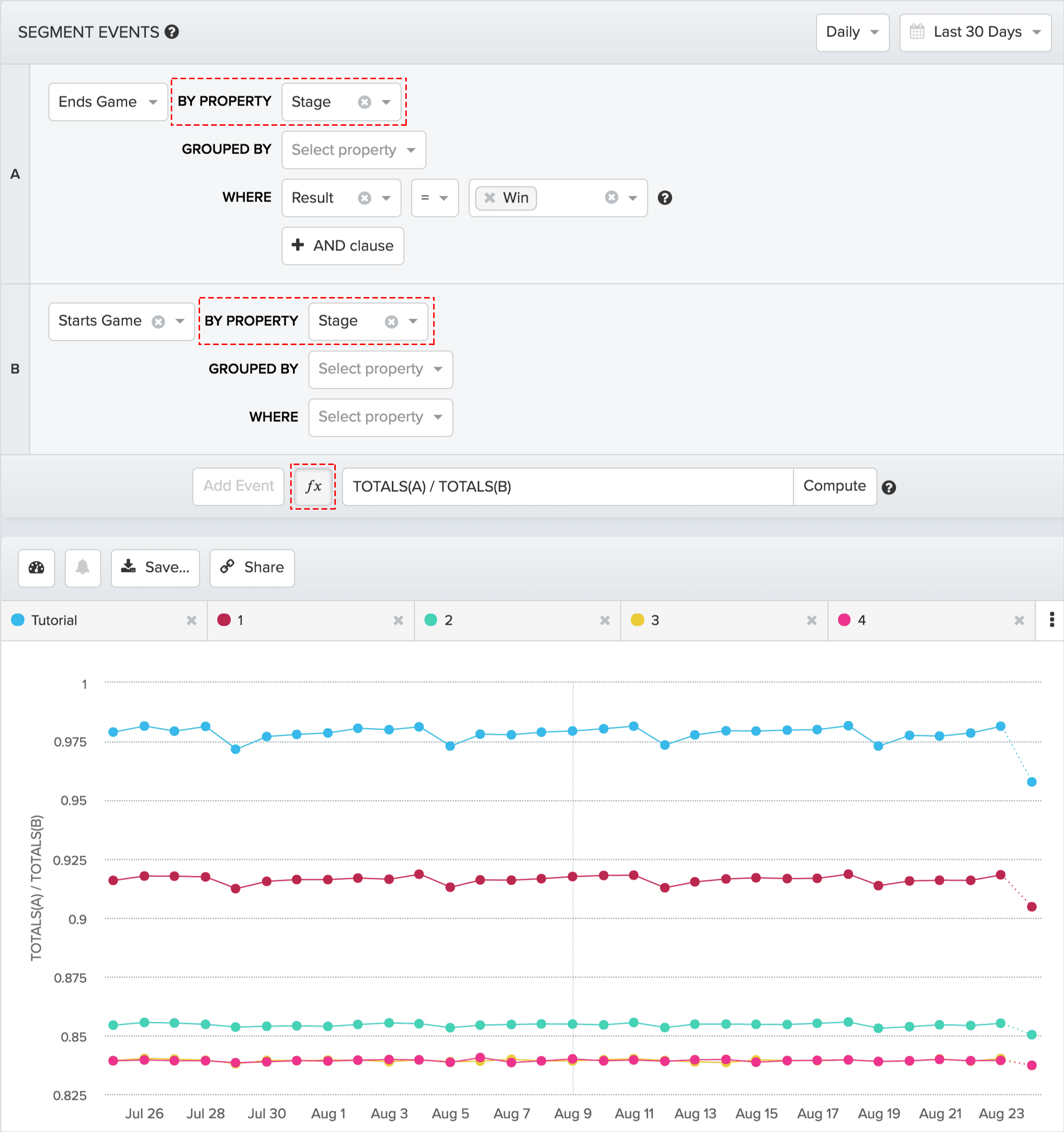The image size is (1064, 1132).
Task: Remove the Win value tag
Action: tap(489, 198)
